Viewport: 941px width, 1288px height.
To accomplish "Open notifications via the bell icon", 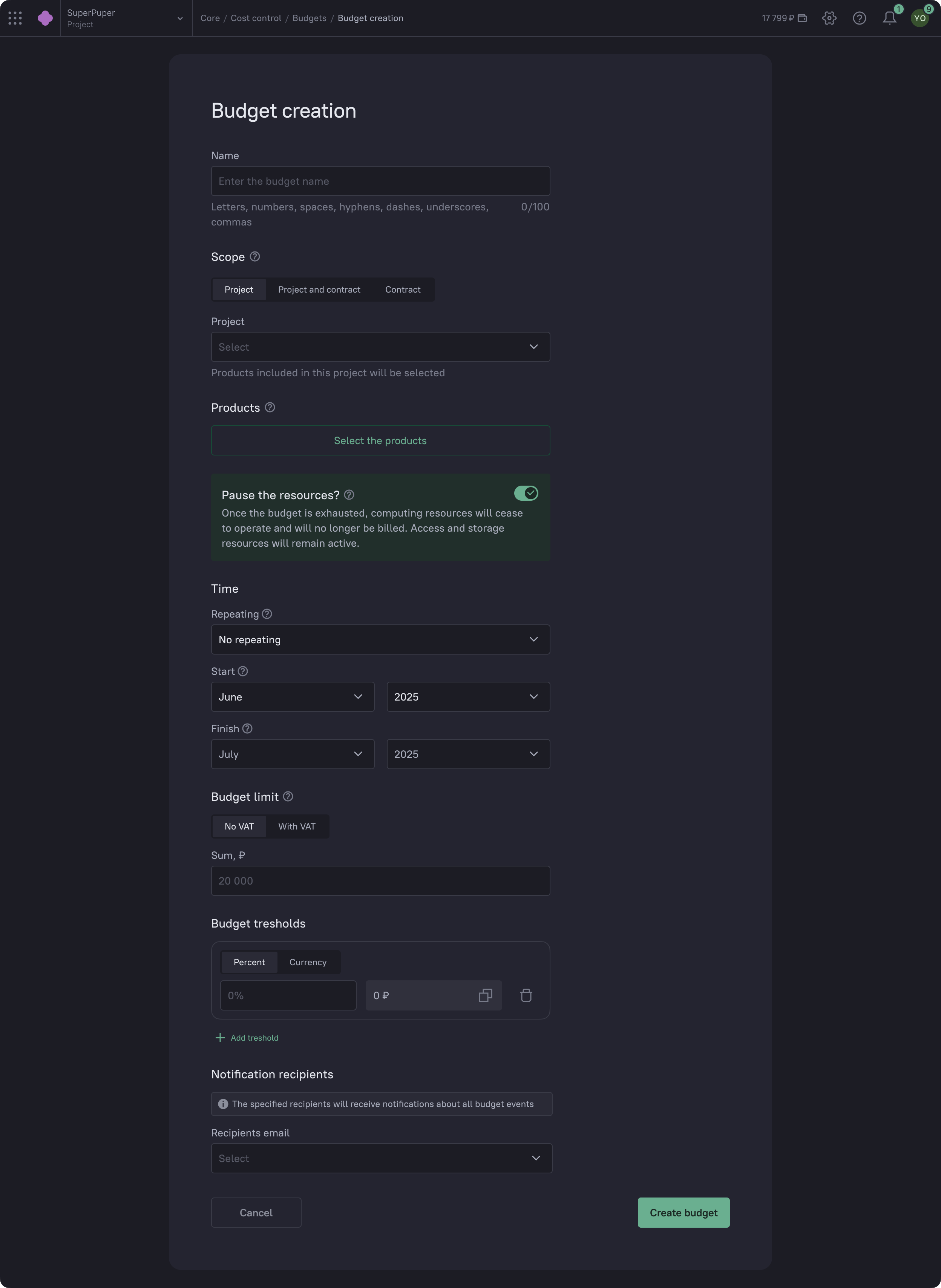I will pyautogui.click(x=889, y=19).
